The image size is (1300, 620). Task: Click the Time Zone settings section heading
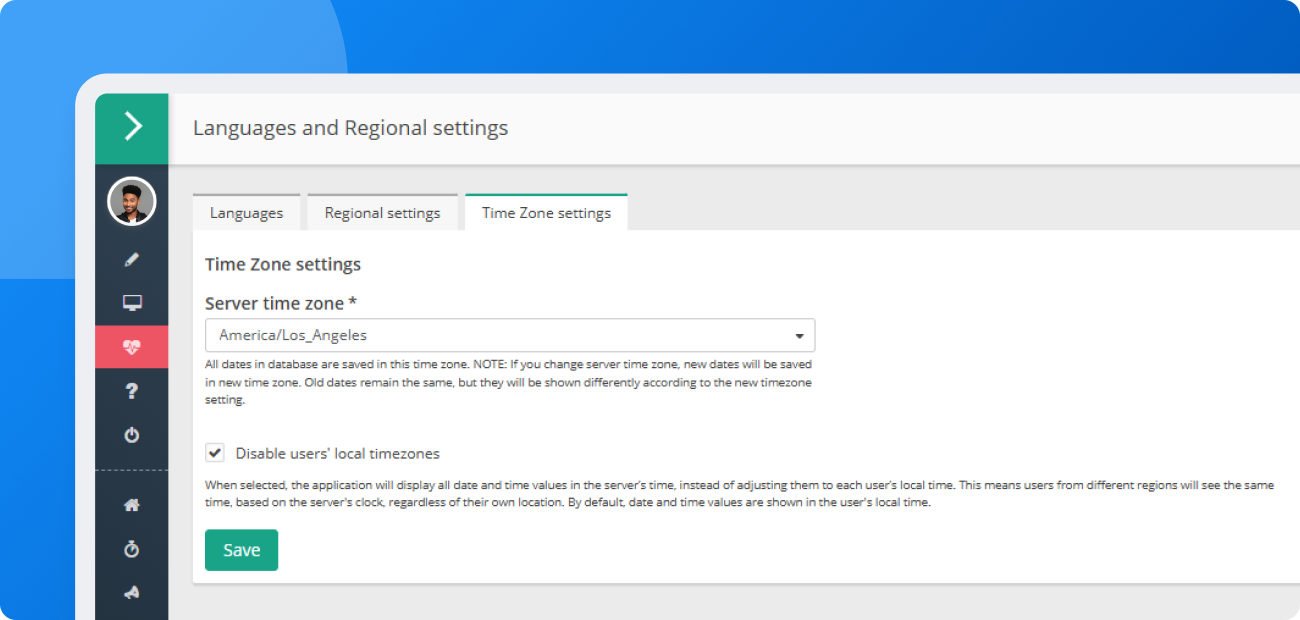pos(283,265)
